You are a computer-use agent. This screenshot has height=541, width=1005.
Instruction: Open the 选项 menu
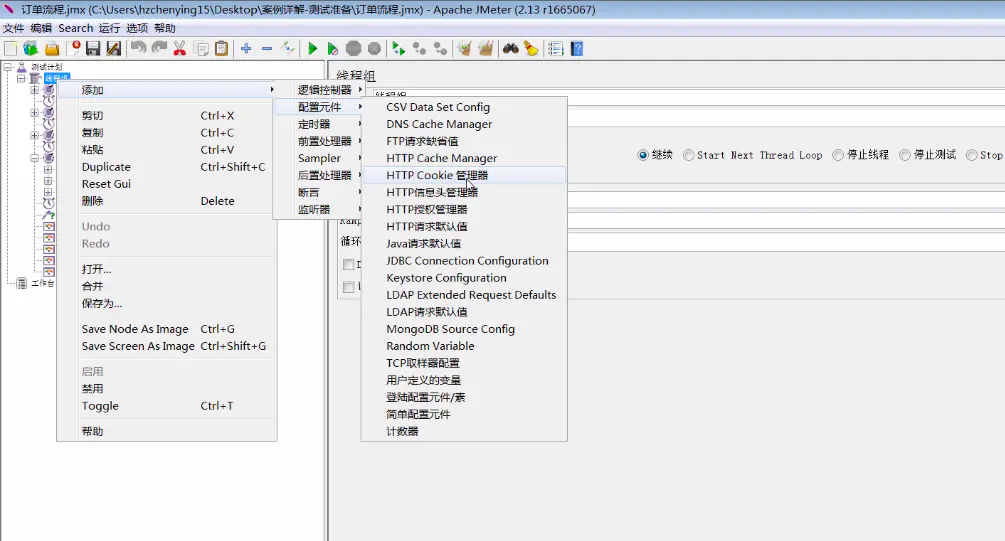pyautogui.click(x=137, y=28)
